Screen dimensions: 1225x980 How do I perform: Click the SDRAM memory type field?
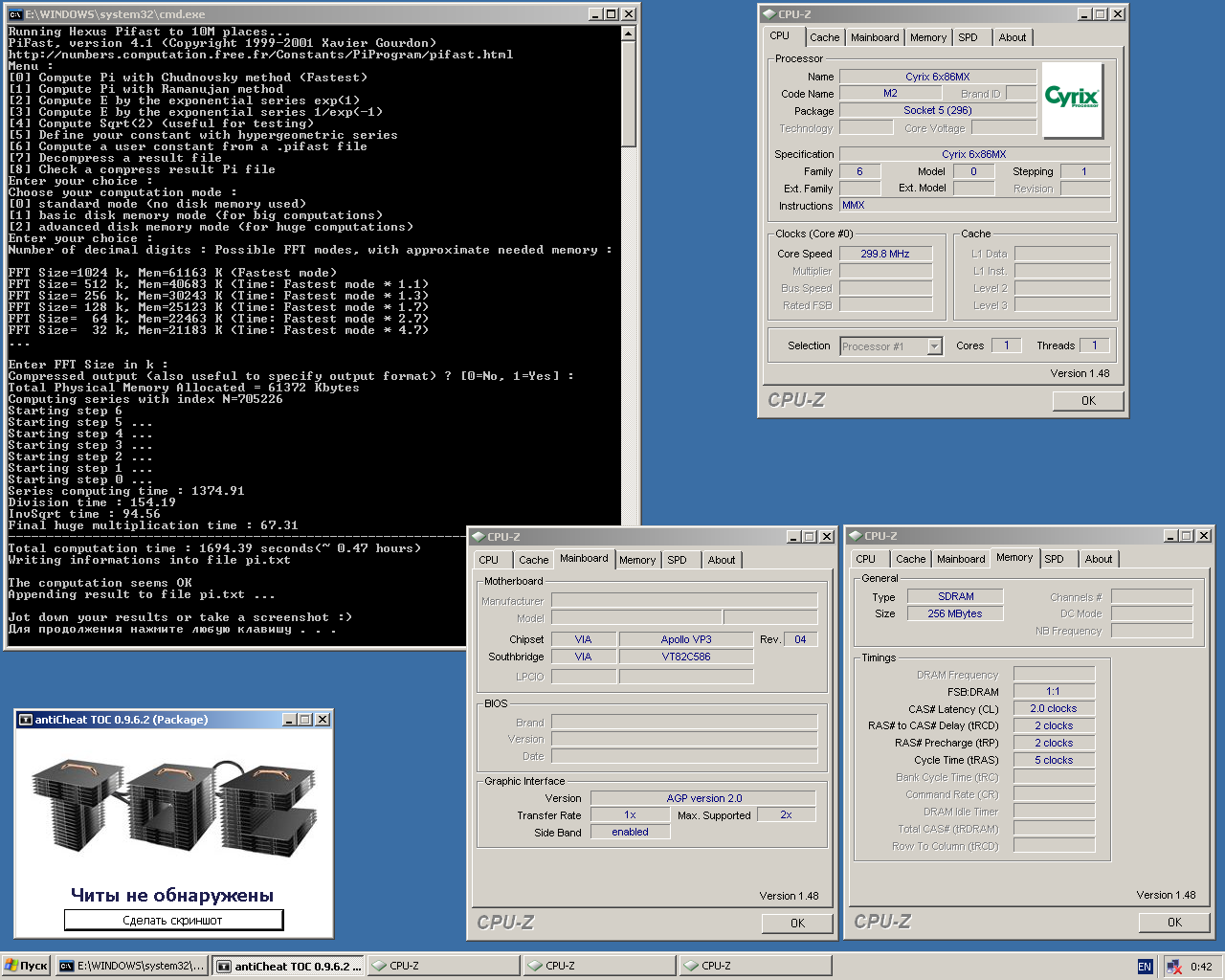(955, 596)
